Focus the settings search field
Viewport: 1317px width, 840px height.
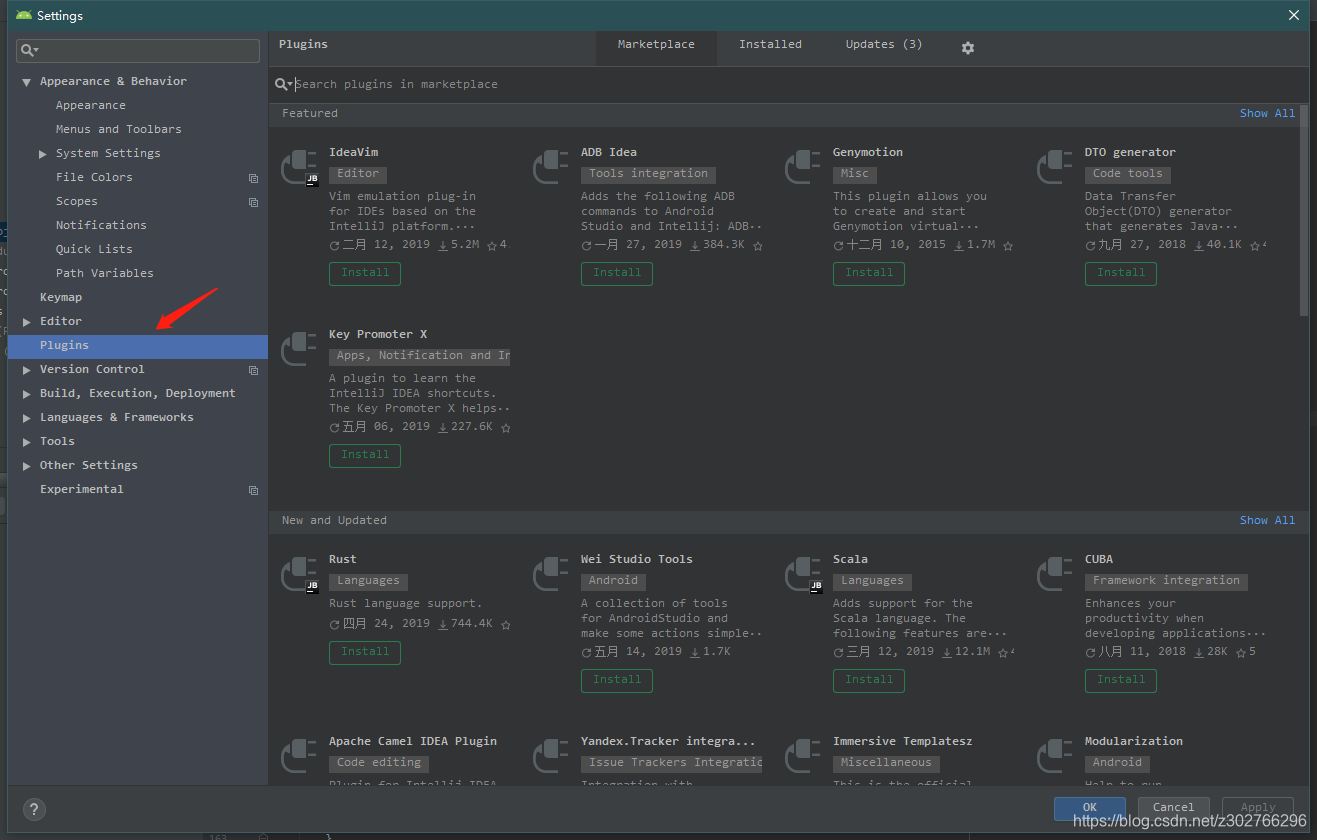pos(138,51)
